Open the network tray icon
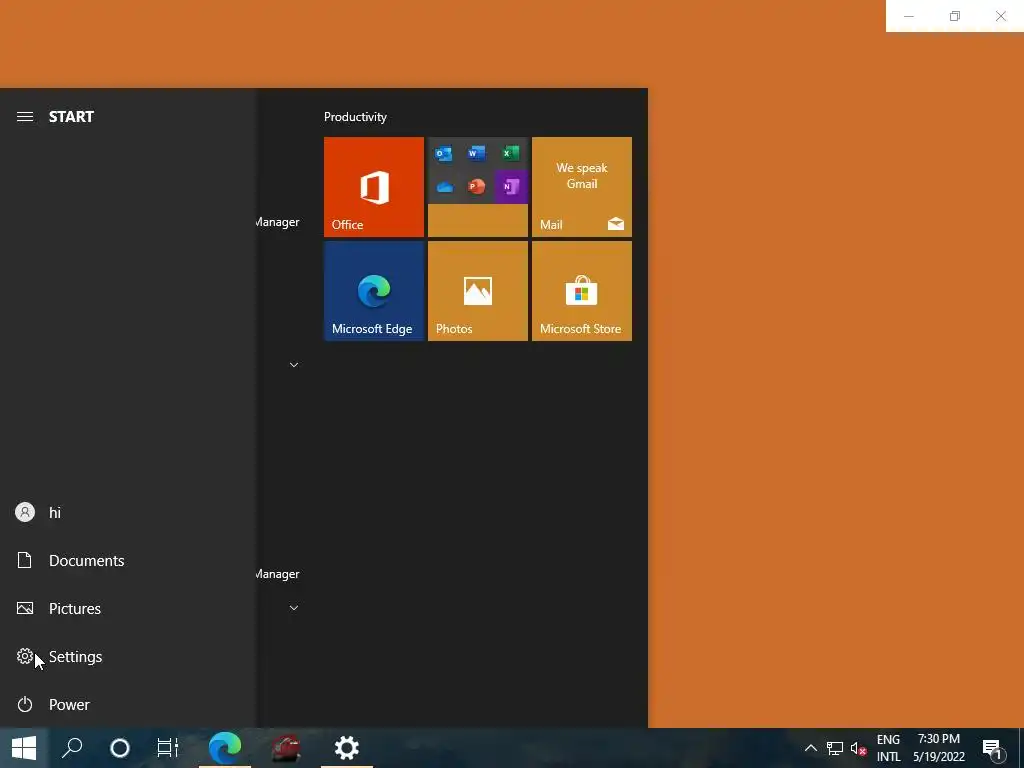The width and height of the screenshot is (1024, 768). (835, 748)
